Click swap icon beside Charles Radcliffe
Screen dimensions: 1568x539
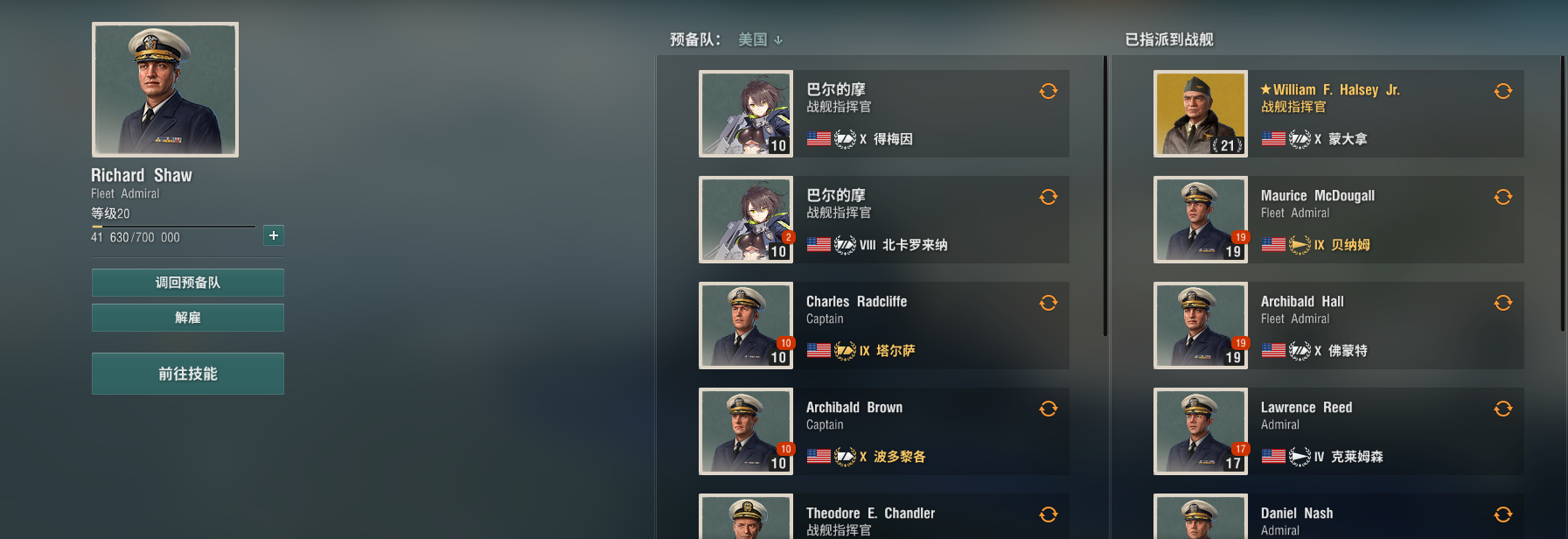1048,303
